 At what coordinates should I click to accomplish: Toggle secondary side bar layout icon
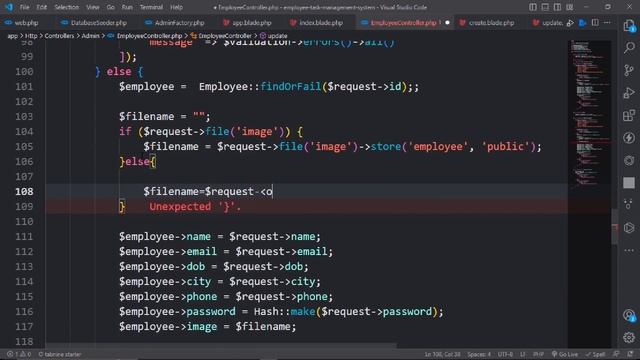(x=557, y=7)
